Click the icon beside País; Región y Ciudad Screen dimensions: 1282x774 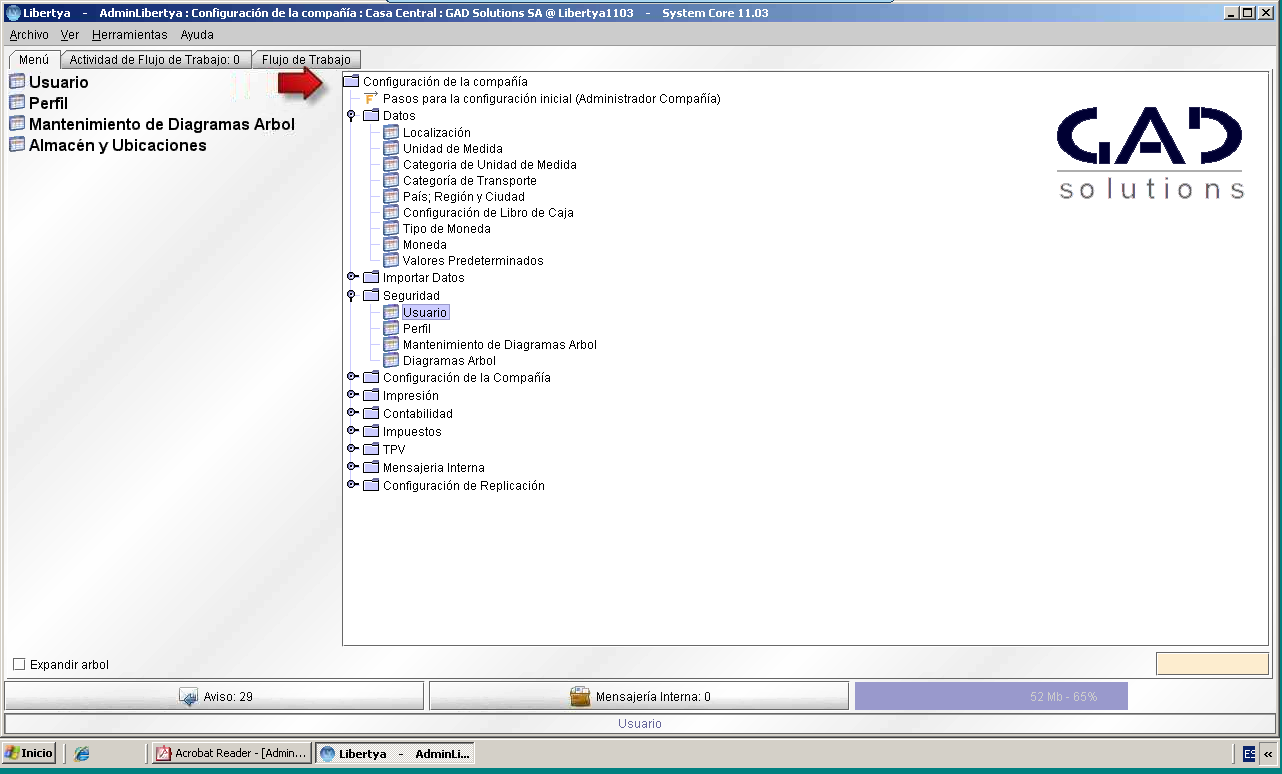[391, 196]
